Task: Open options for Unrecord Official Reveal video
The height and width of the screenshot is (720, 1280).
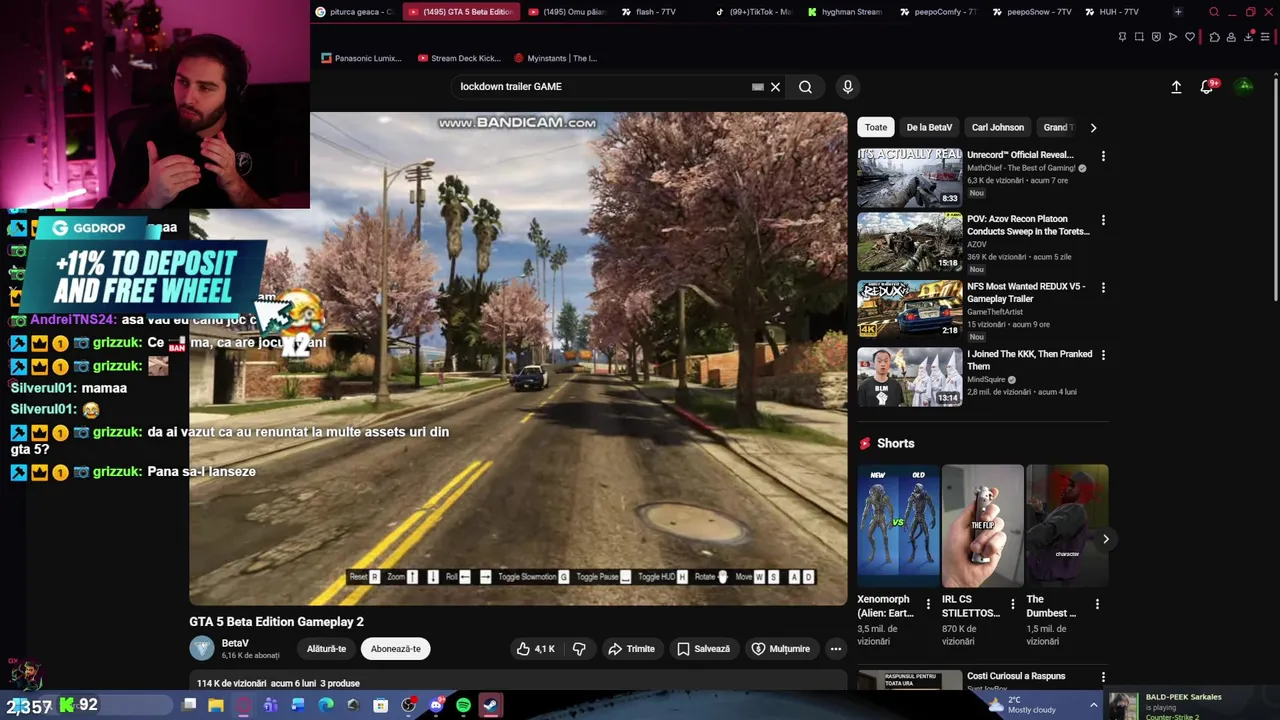Action: [x=1103, y=156]
